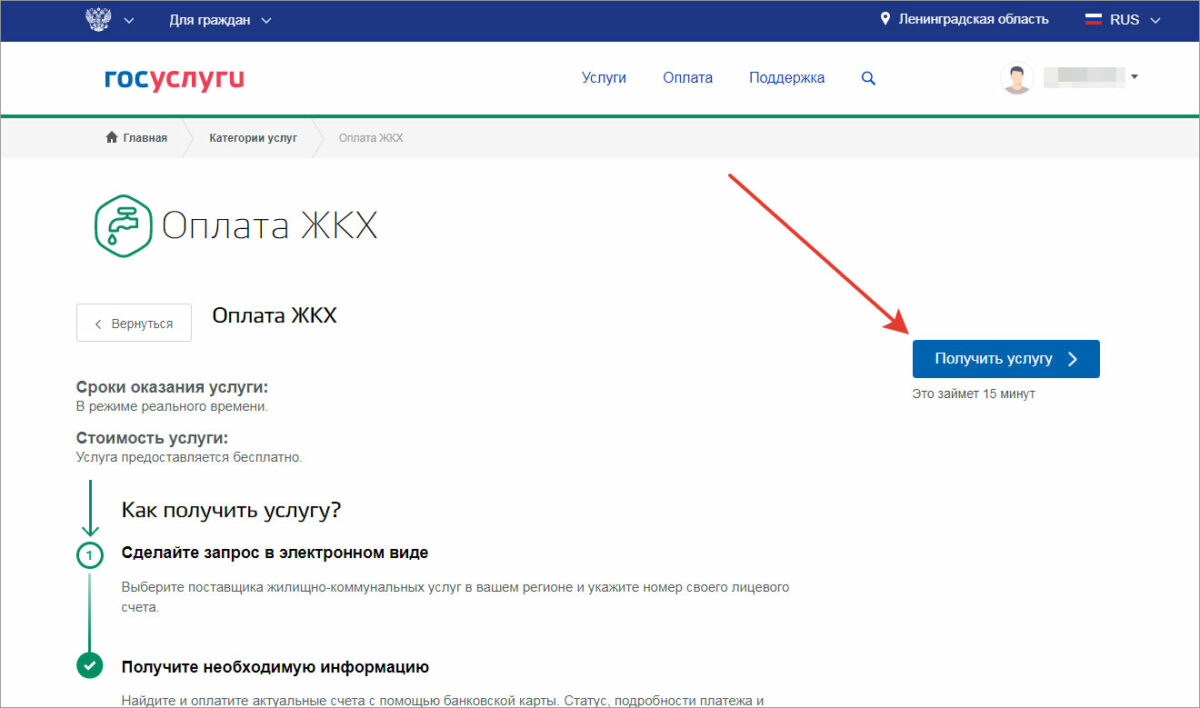Click 'Услуга предоставляется бесплатно.' text
This screenshot has height=708, width=1200.
pyautogui.click(x=189, y=458)
